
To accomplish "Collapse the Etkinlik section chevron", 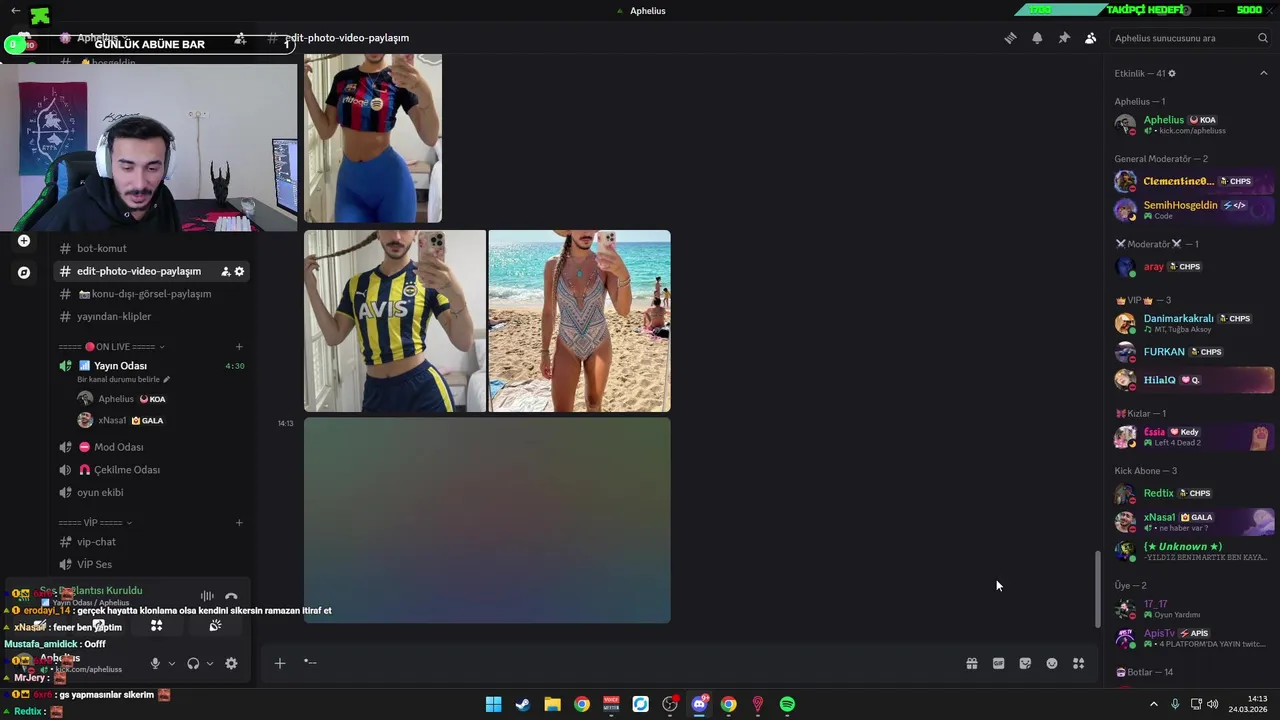I will point(1263,73).
